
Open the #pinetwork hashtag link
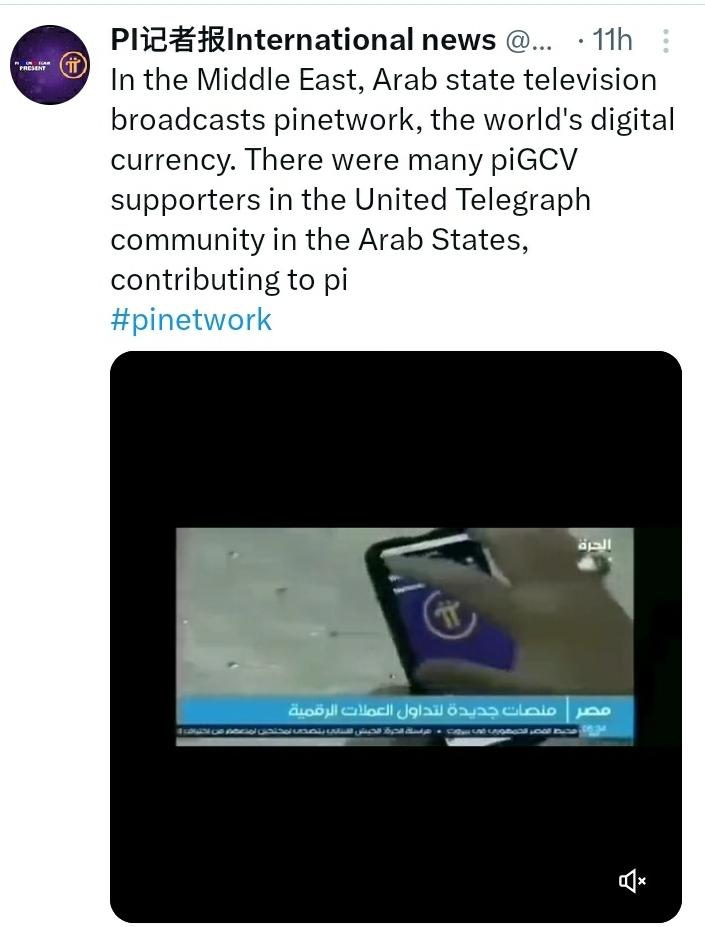click(191, 319)
